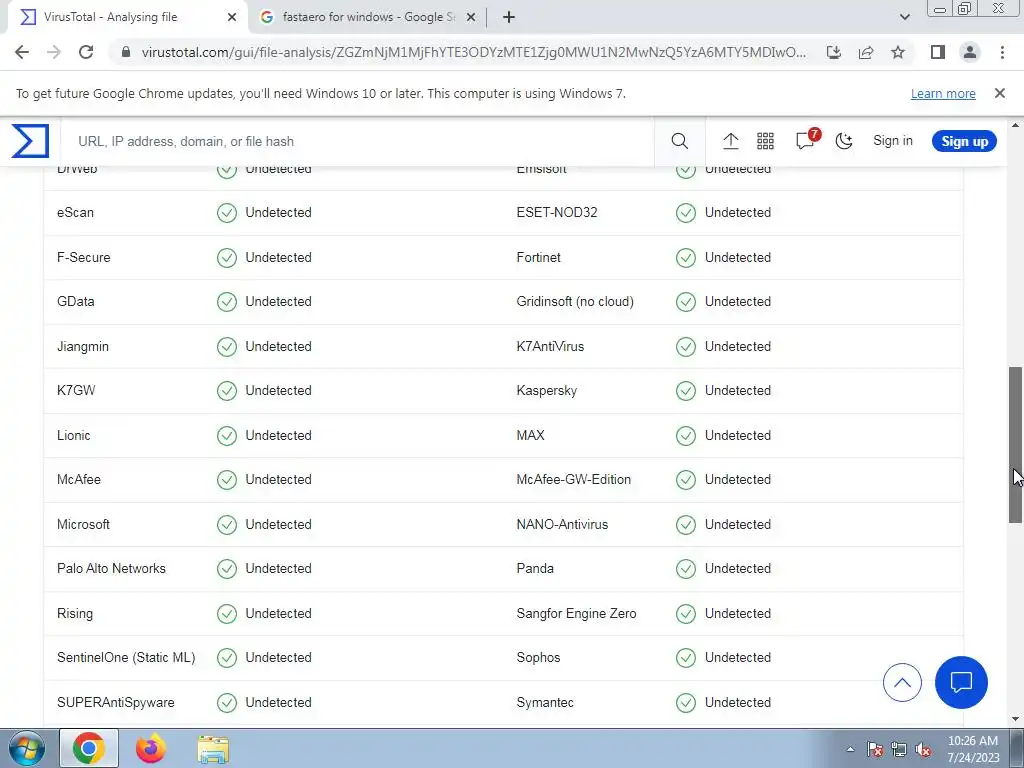1024x768 pixels.
Task: Go back in Chrome
Action: pyautogui.click(x=22, y=52)
